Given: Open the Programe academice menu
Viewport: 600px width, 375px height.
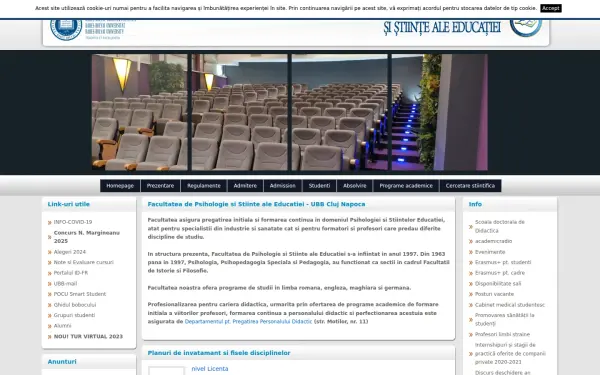Looking at the screenshot, I should (x=406, y=186).
